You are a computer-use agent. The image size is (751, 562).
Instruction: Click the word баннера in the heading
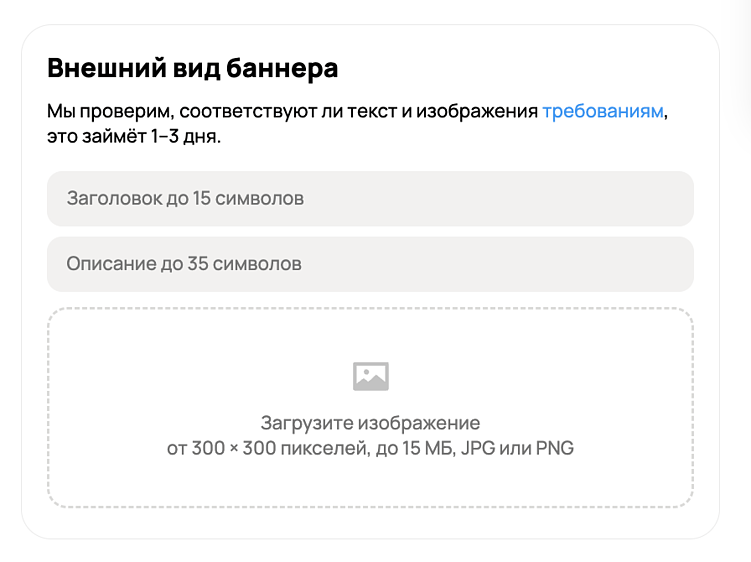282,68
